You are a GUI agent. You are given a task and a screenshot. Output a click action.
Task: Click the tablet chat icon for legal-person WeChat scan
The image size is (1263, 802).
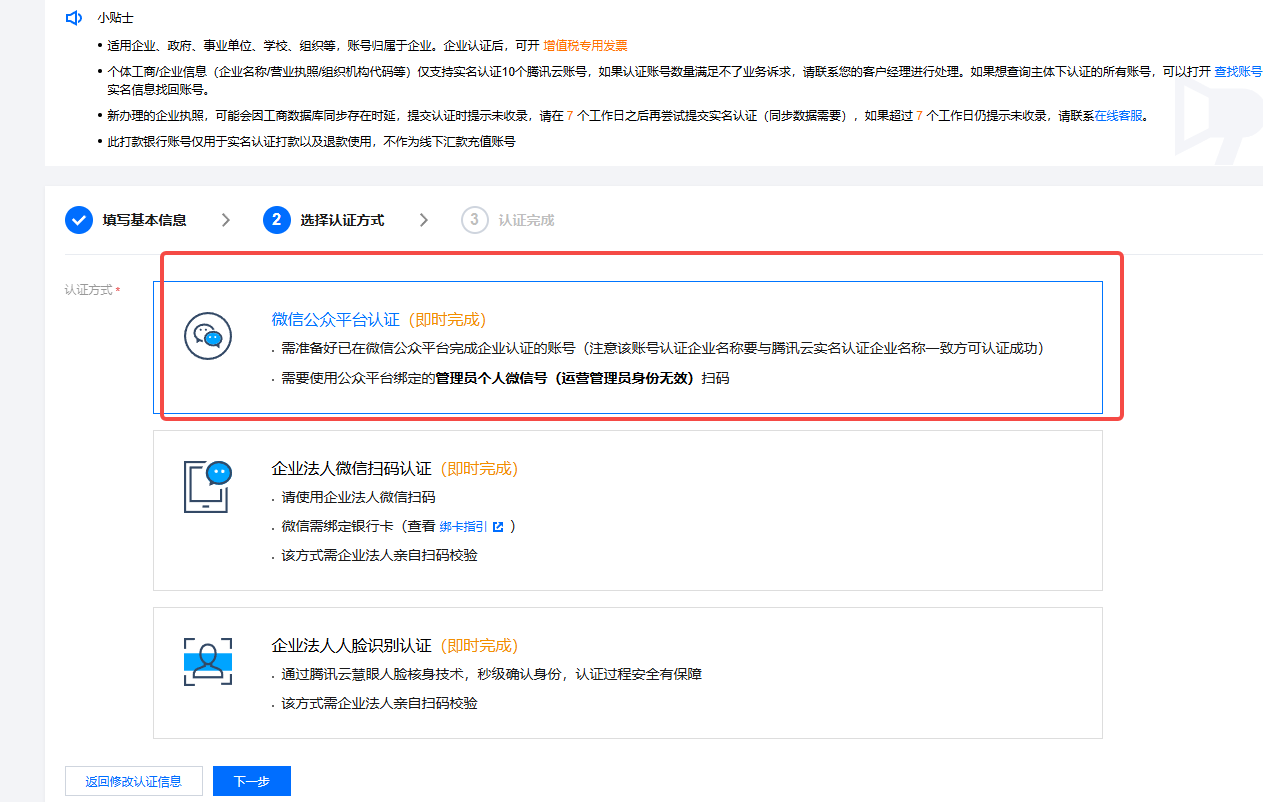click(208, 487)
